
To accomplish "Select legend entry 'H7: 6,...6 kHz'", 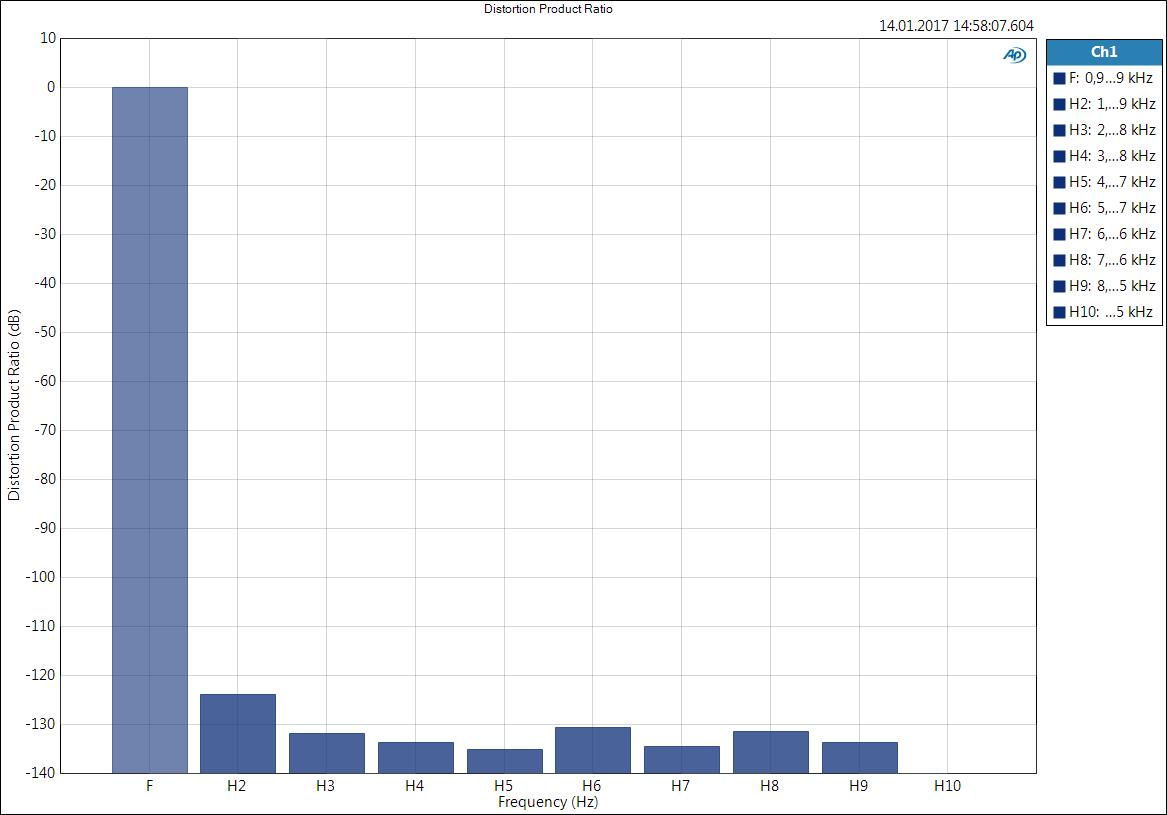I will coord(1104,234).
